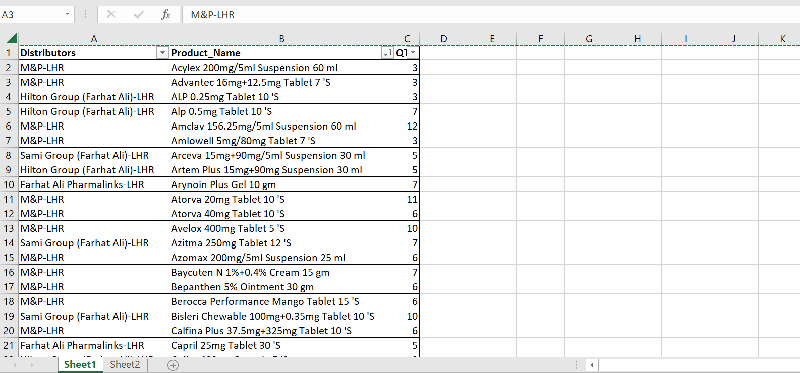Select cell Calfina Plus 37.5mg+325mg Tablet
The image size is (800, 373).
pos(282,331)
